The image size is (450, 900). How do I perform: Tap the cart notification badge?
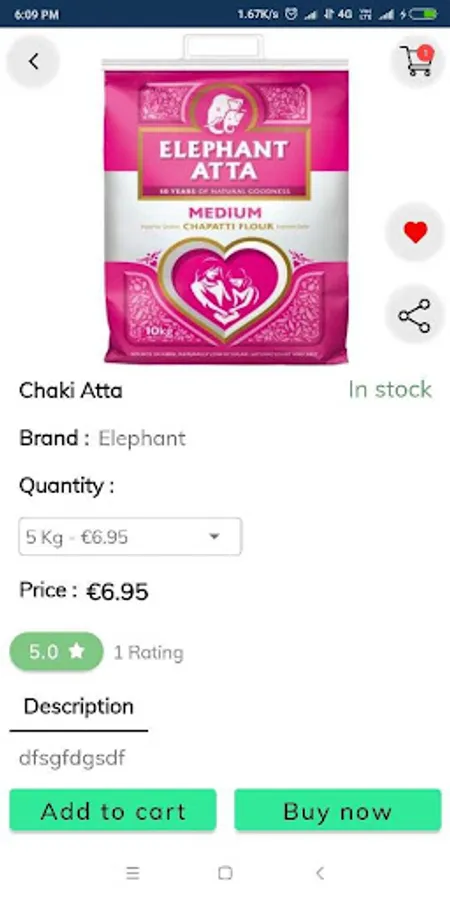click(x=425, y=54)
